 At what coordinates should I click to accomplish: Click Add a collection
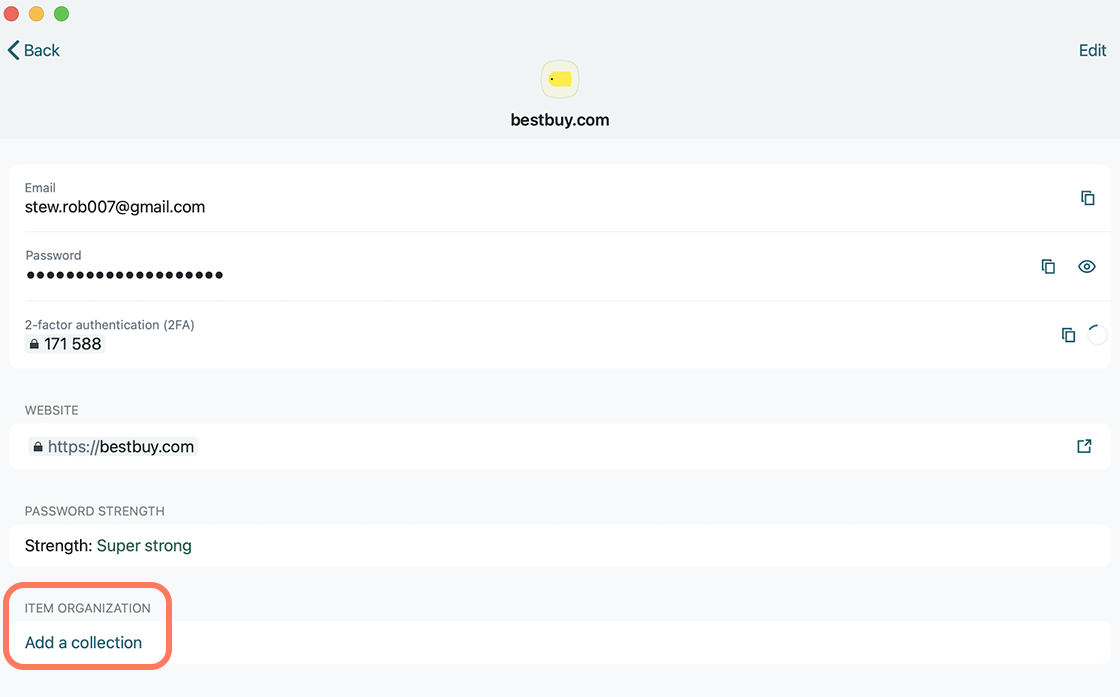pos(84,642)
